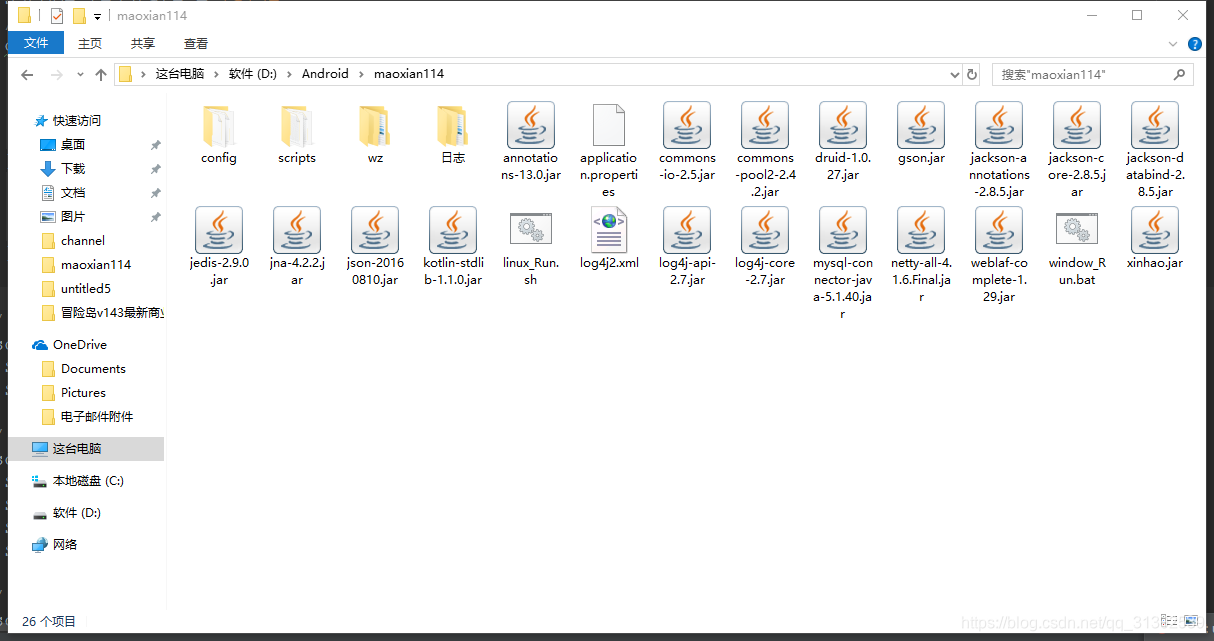This screenshot has width=1214, height=641.
Task: Select window_Run.bat file
Action: click(1077, 247)
